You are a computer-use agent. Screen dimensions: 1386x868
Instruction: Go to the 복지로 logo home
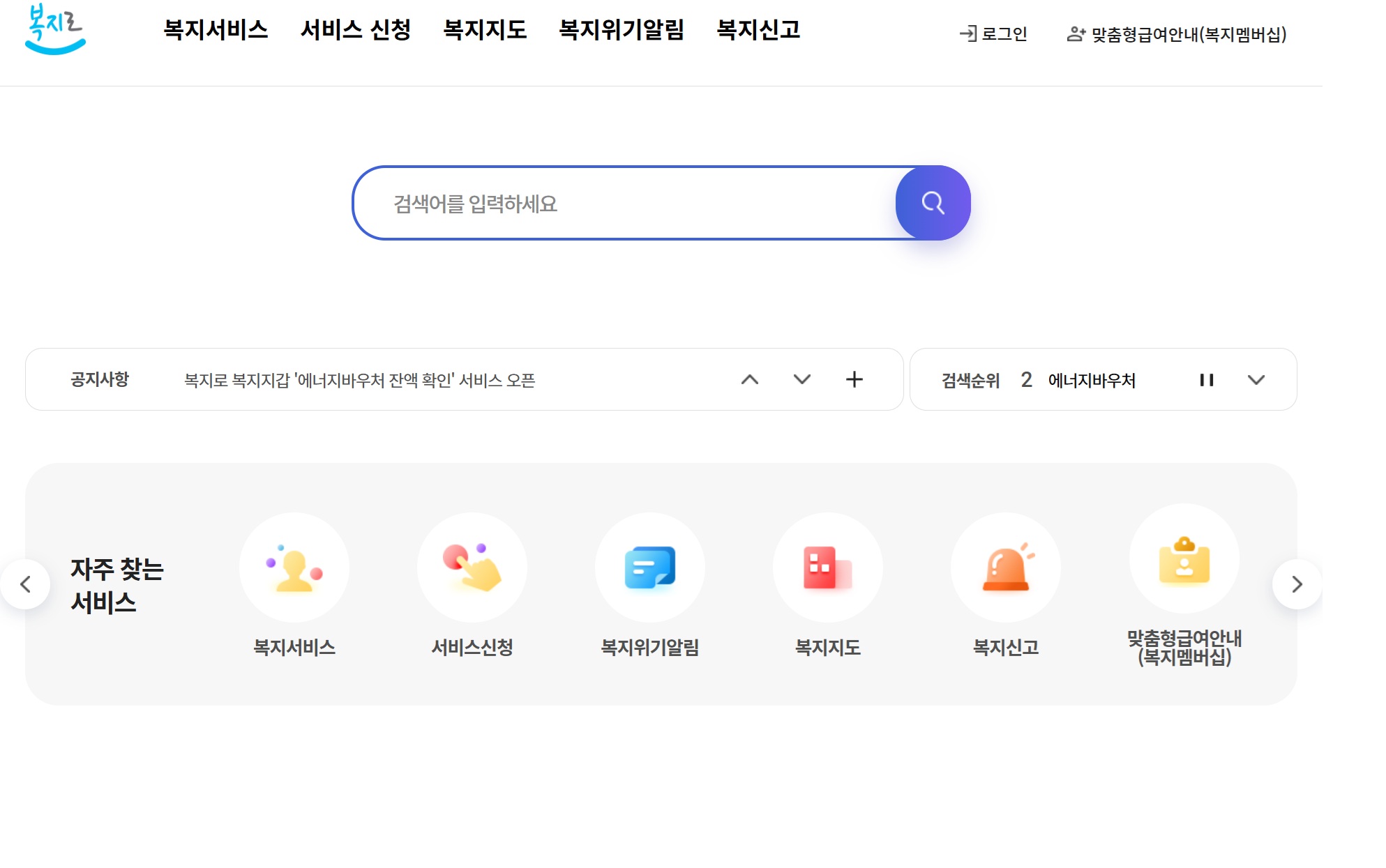(x=54, y=29)
